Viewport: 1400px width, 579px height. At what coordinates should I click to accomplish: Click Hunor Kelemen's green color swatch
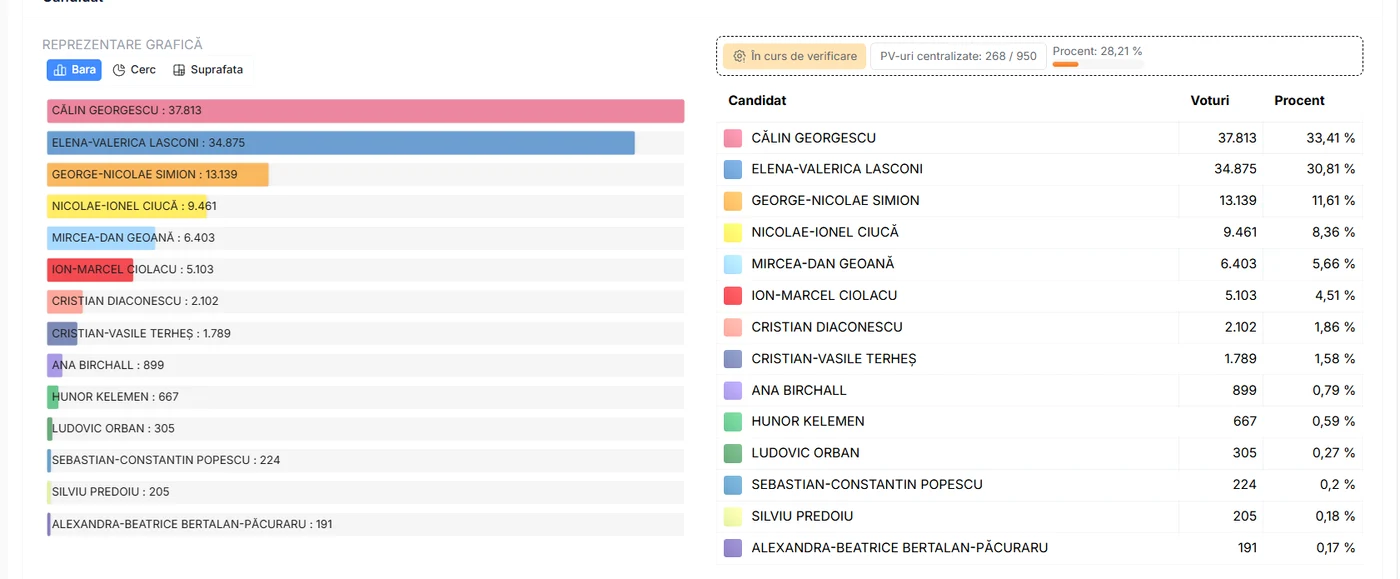[733, 422]
